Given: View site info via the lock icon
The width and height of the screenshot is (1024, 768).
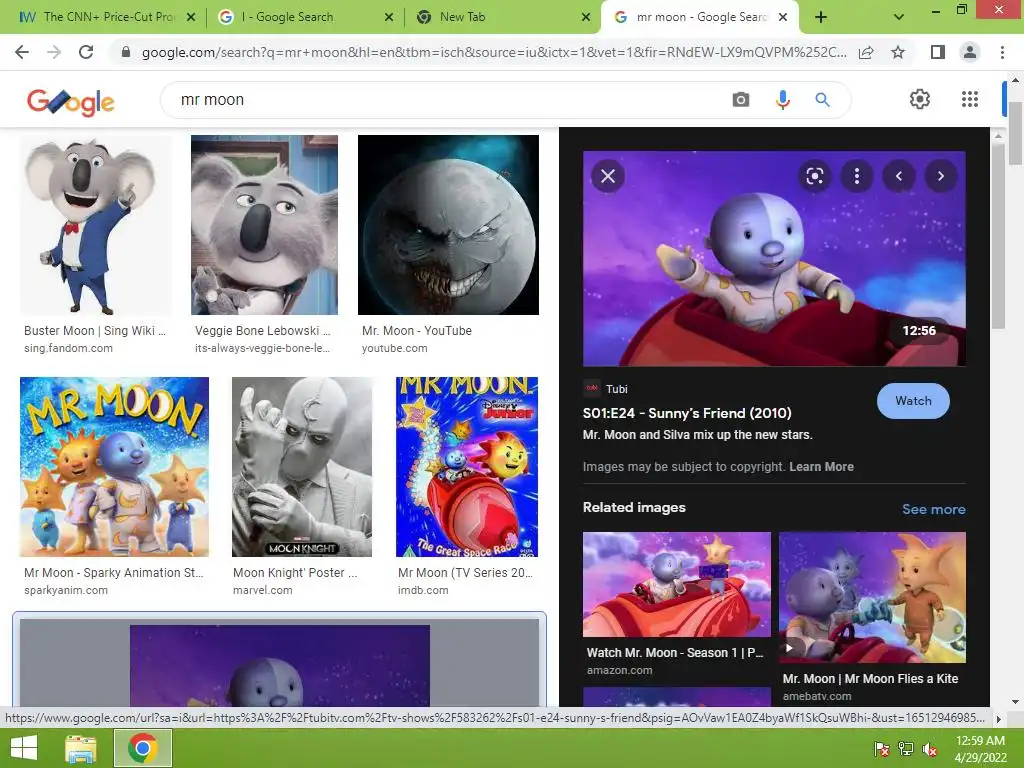Looking at the screenshot, I should 126,52.
